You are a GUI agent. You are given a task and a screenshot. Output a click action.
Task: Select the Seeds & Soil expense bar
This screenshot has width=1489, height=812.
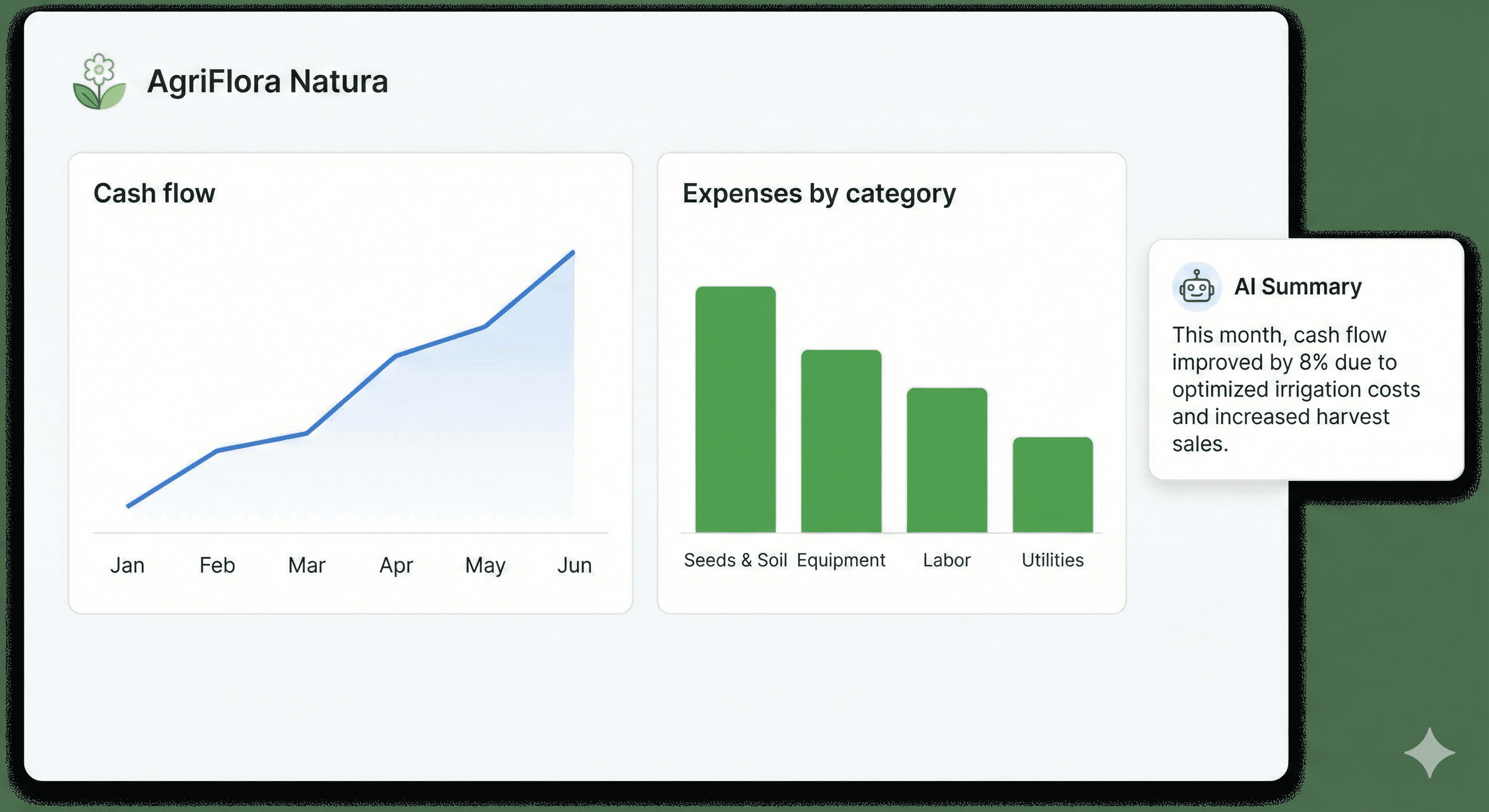(x=736, y=410)
